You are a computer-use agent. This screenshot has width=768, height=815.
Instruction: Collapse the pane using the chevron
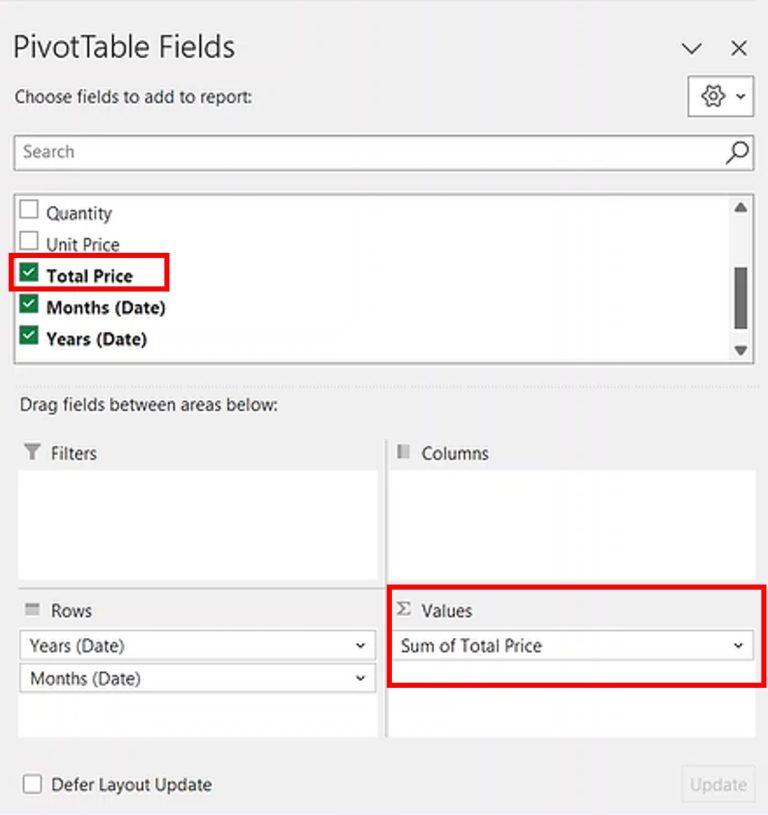[x=691, y=48]
